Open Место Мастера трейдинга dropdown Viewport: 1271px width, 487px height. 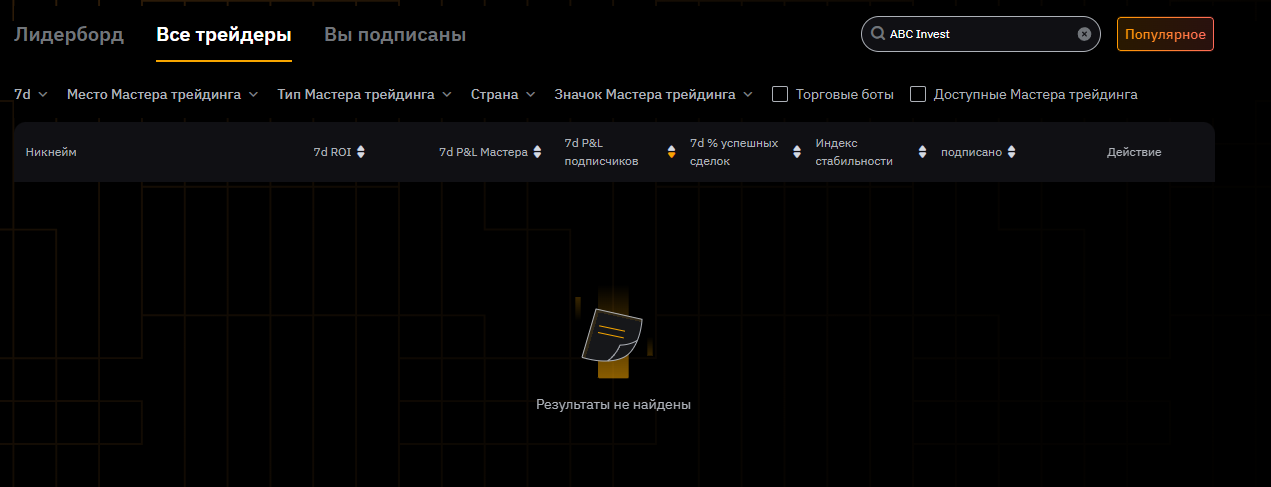[x=163, y=94]
